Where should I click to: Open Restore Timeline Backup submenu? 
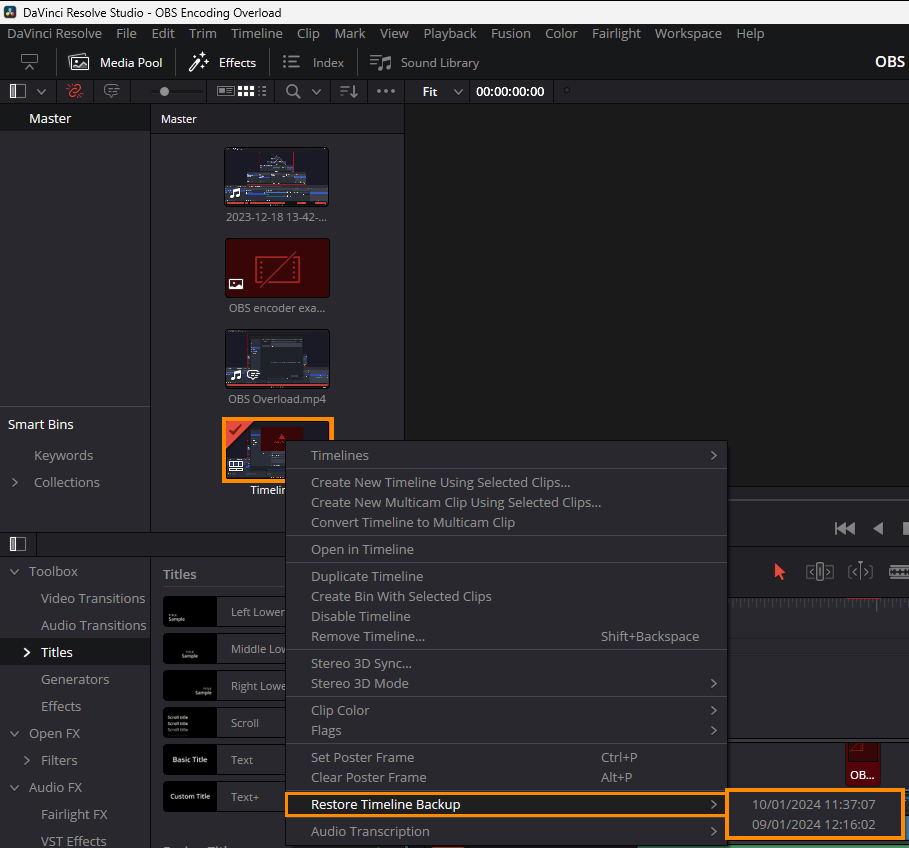coord(506,805)
